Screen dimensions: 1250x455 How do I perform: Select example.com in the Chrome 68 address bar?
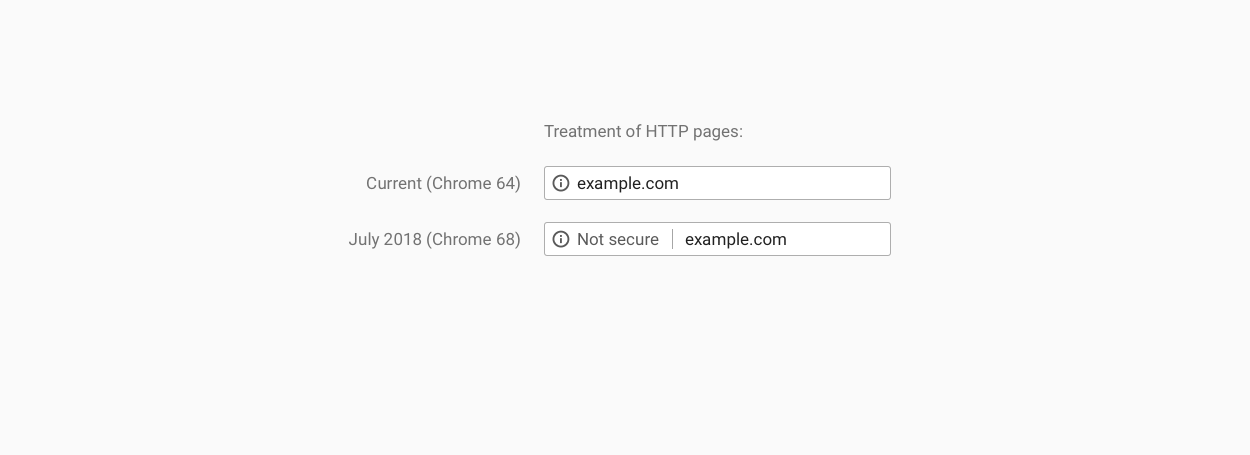tap(736, 239)
